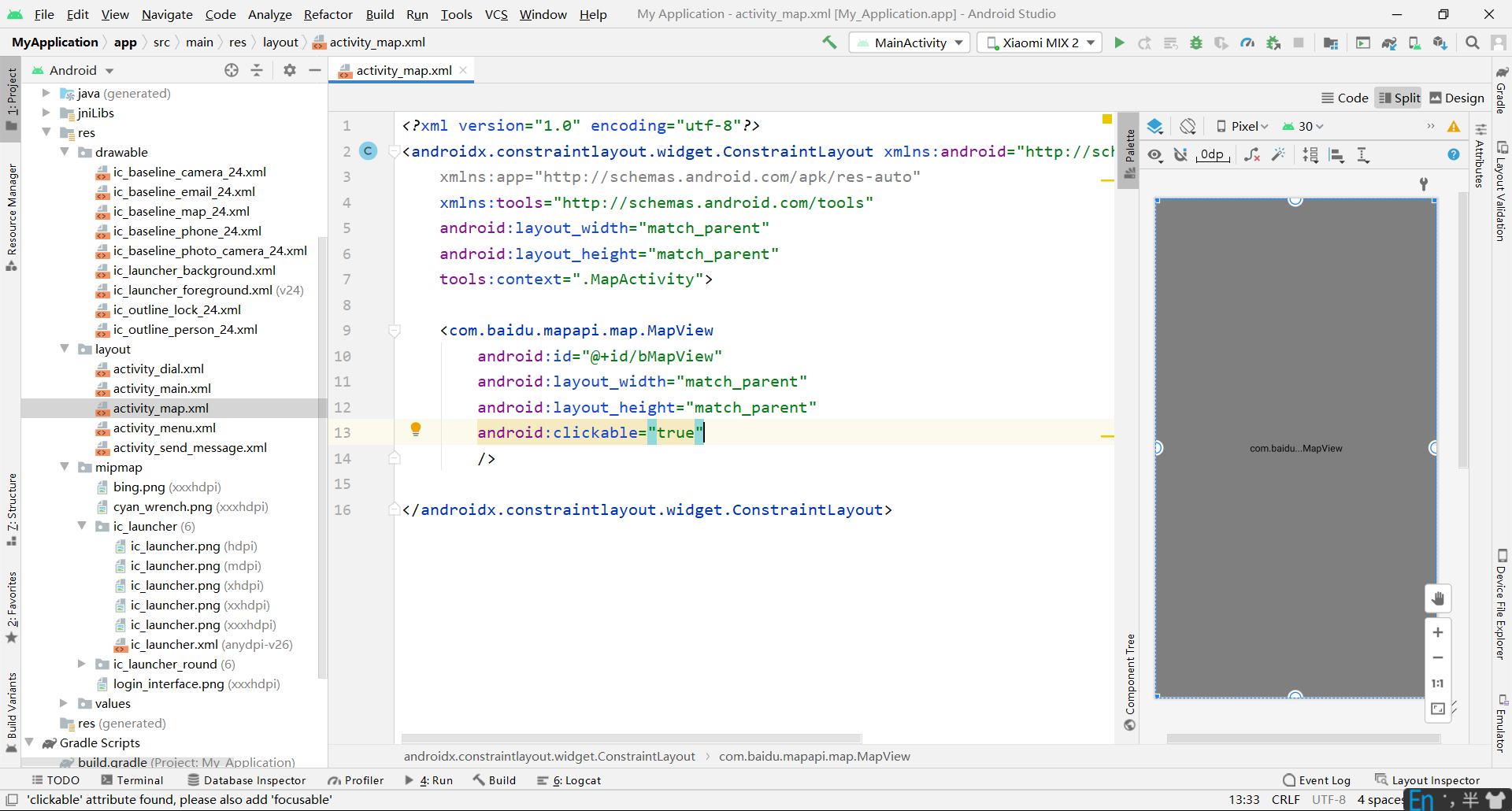The height and width of the screenshot is (811, 1512).
Task: Run the app with the green play icon
Action: pyautogui.click(x=1120, y=43)
